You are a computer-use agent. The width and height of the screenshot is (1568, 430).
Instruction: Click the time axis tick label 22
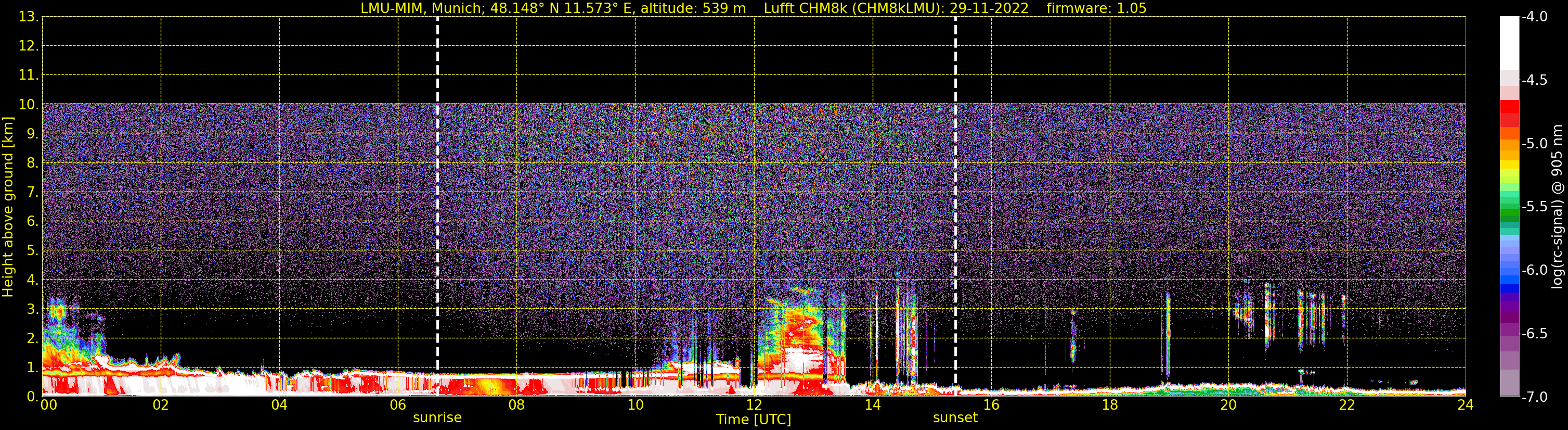[1347, 405]
